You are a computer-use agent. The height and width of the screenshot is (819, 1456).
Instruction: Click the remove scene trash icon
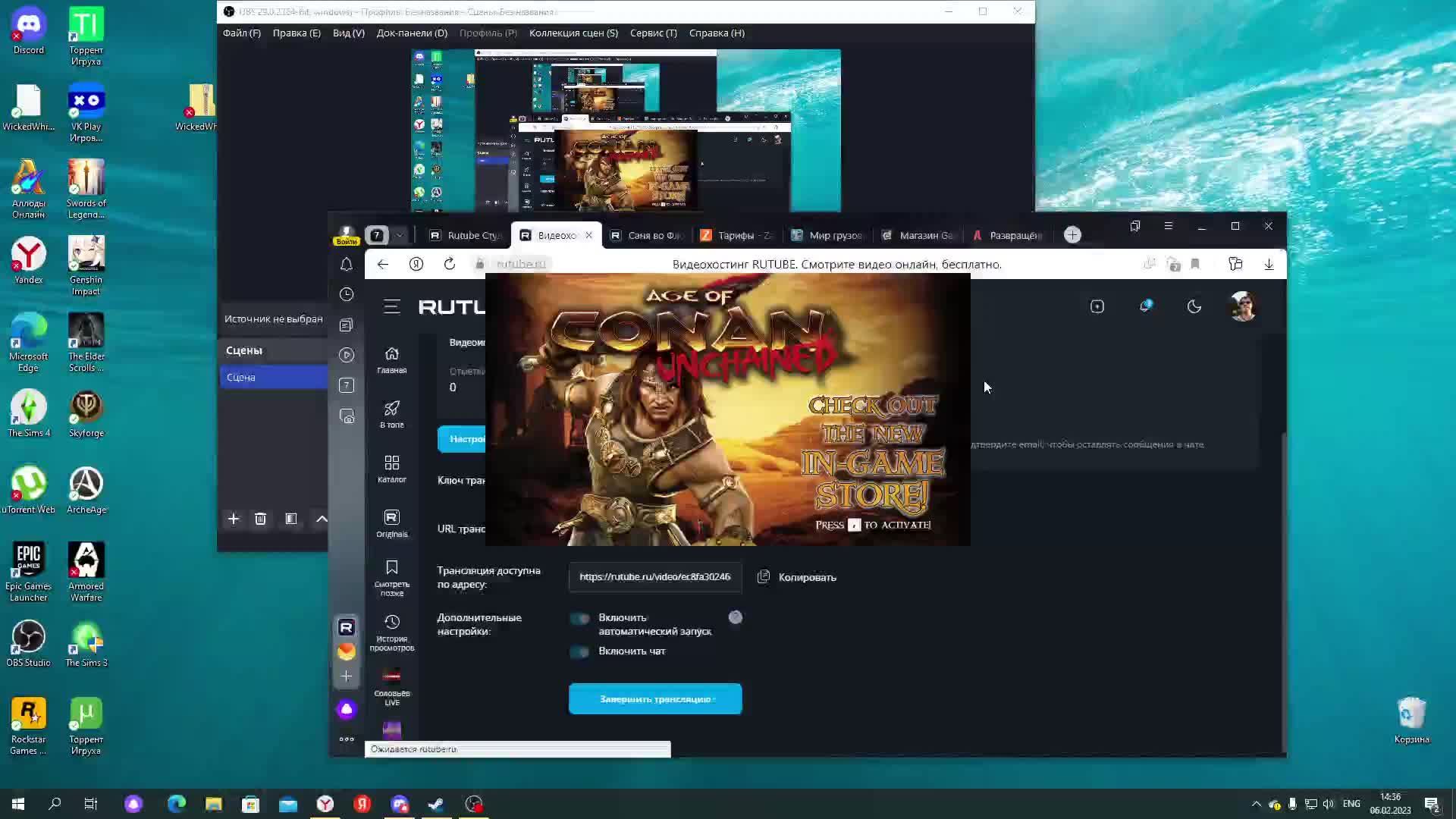click(x=260, y=519)
